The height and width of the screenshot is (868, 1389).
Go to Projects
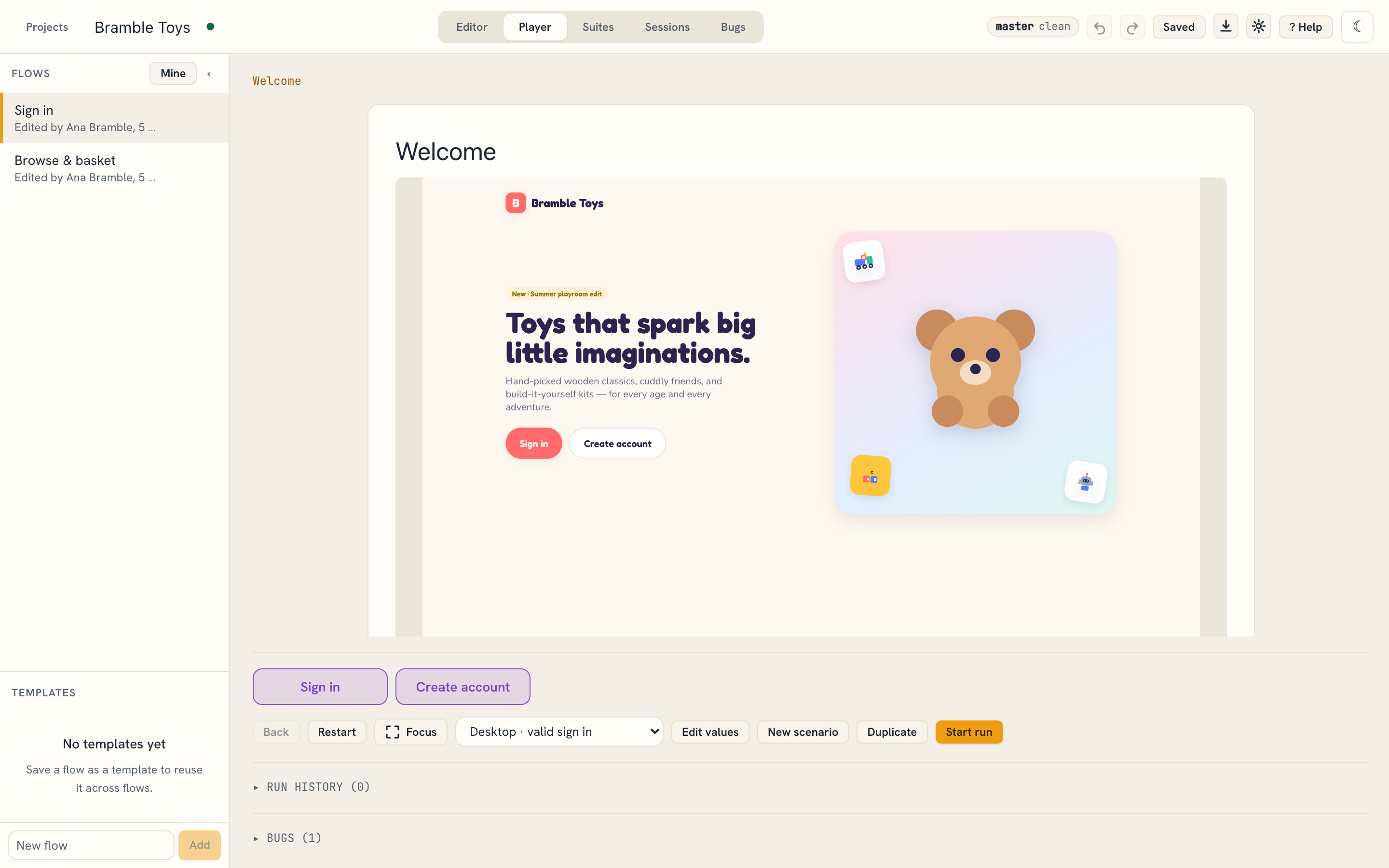[x=47, y=27]
